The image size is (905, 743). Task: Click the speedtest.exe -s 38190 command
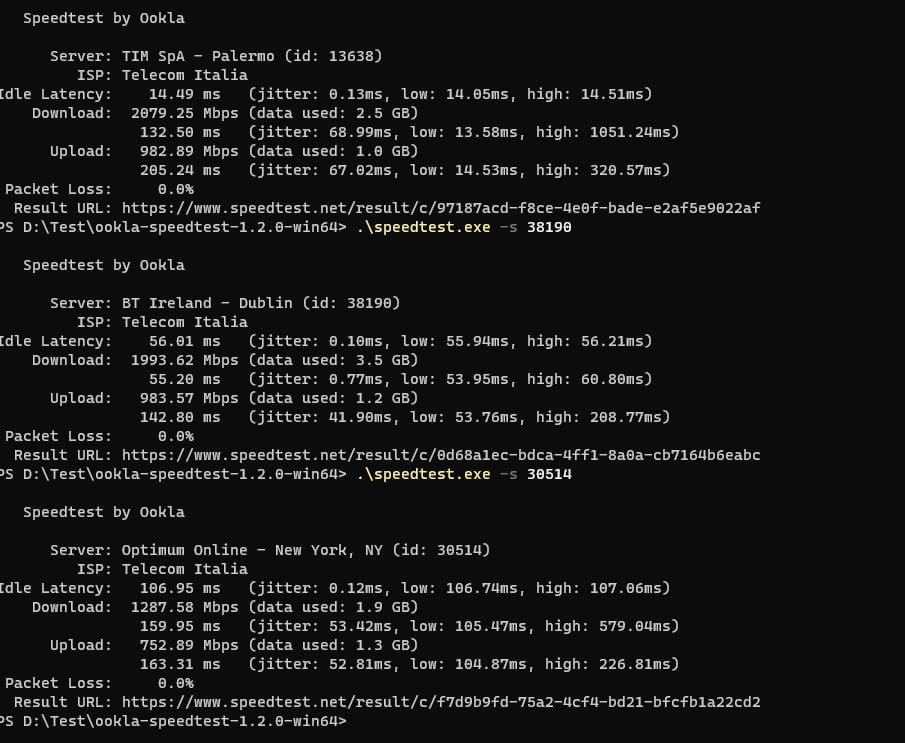[464, 227]
